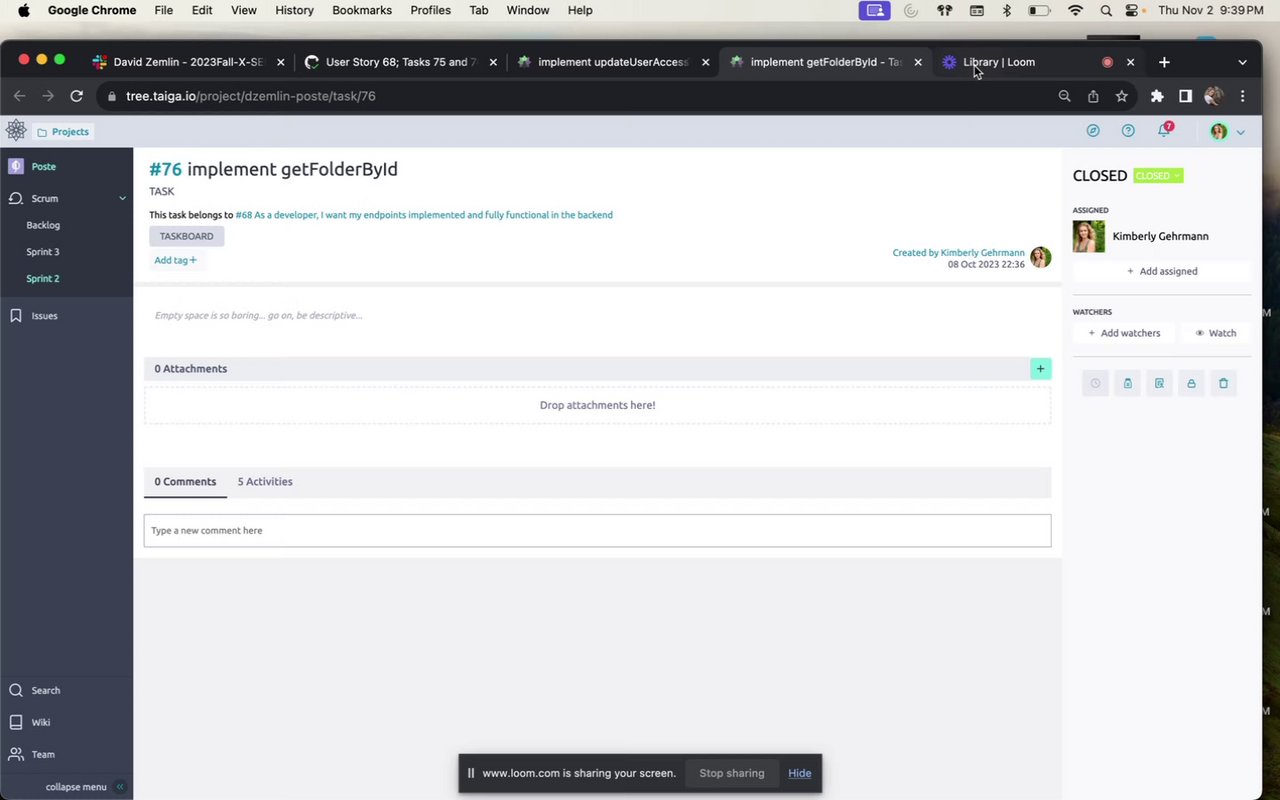Open Profiles menu in macOS menu bar
Screen dimensions: 1280x800
click(x=431, y=10)
